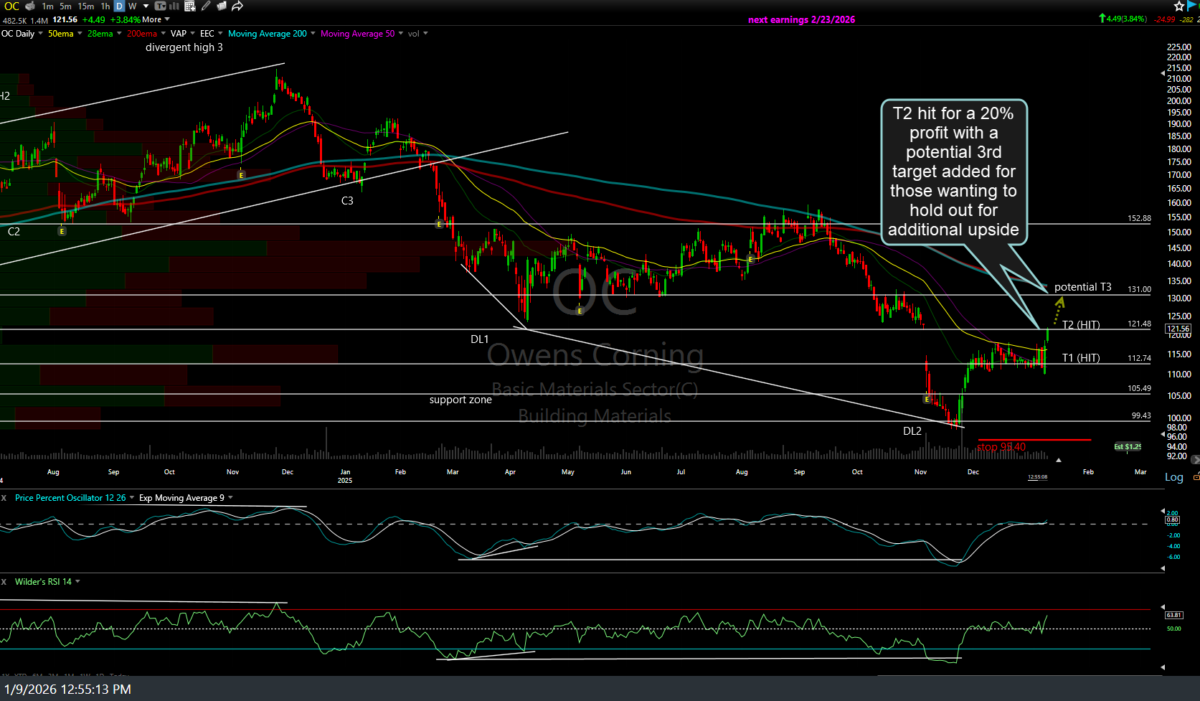
Task: Expand the More quote details dropdown
Action: tap(153, 19)
